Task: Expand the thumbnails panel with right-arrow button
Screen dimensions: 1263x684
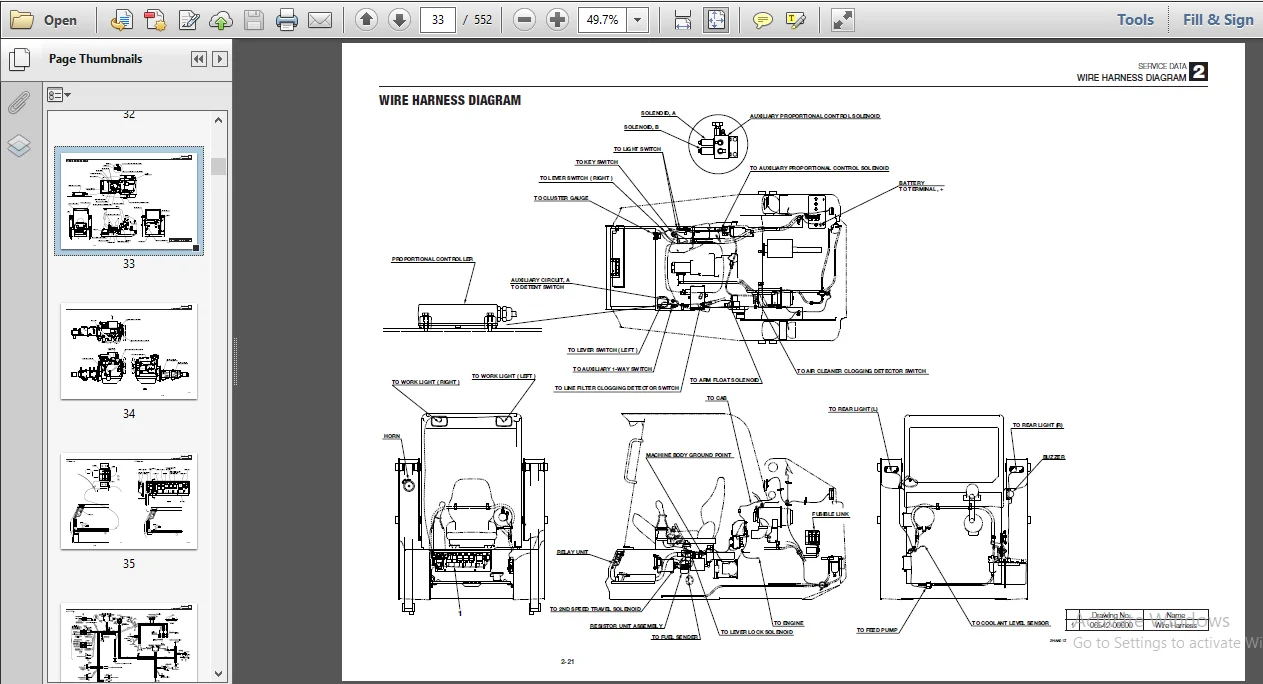Action: 219,59
